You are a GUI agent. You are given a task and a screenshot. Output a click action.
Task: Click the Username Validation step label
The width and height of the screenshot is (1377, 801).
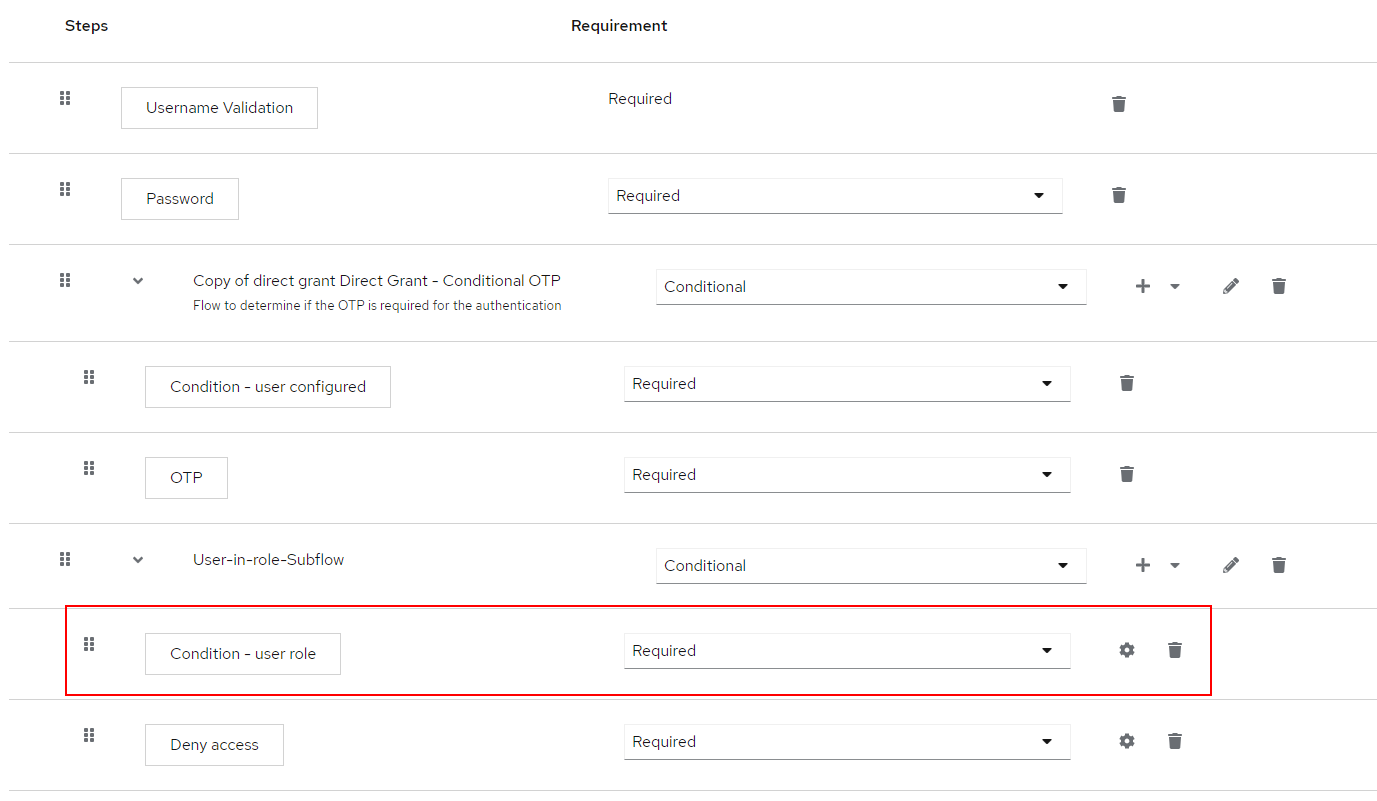[x=218, y=107]
